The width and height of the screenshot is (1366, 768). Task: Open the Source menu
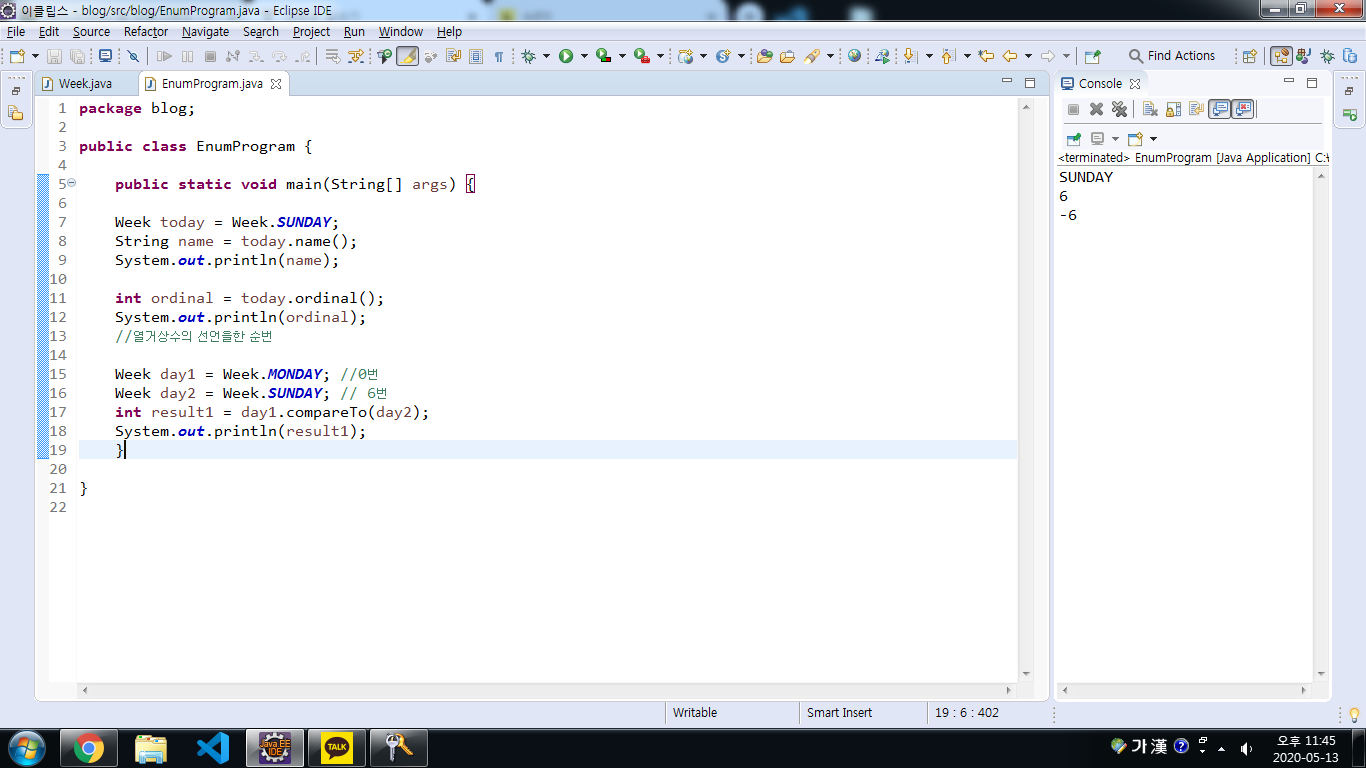click(91, 31)
